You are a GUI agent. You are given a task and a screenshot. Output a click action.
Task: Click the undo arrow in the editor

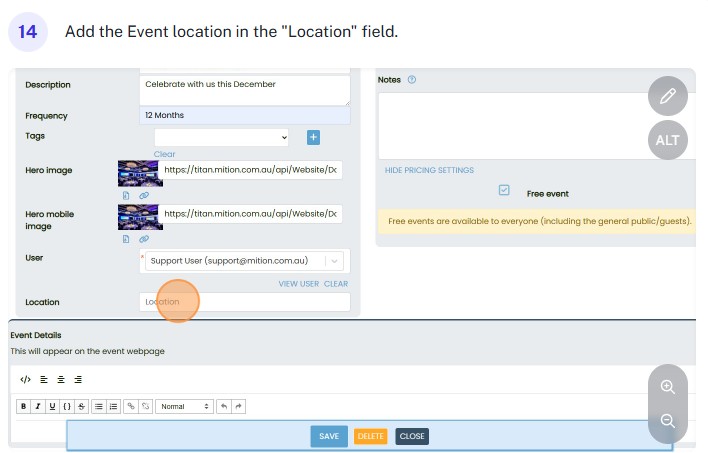pyautogui.click(x=223, y=406)
